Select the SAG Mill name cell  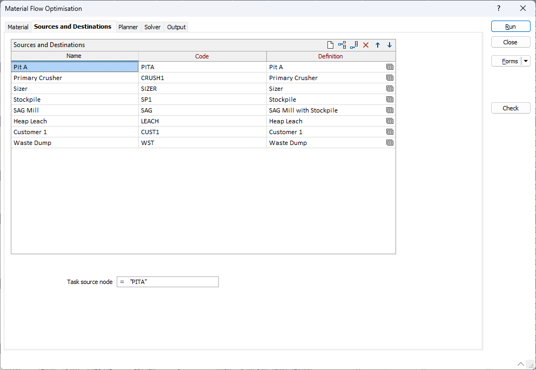(75, 110)
